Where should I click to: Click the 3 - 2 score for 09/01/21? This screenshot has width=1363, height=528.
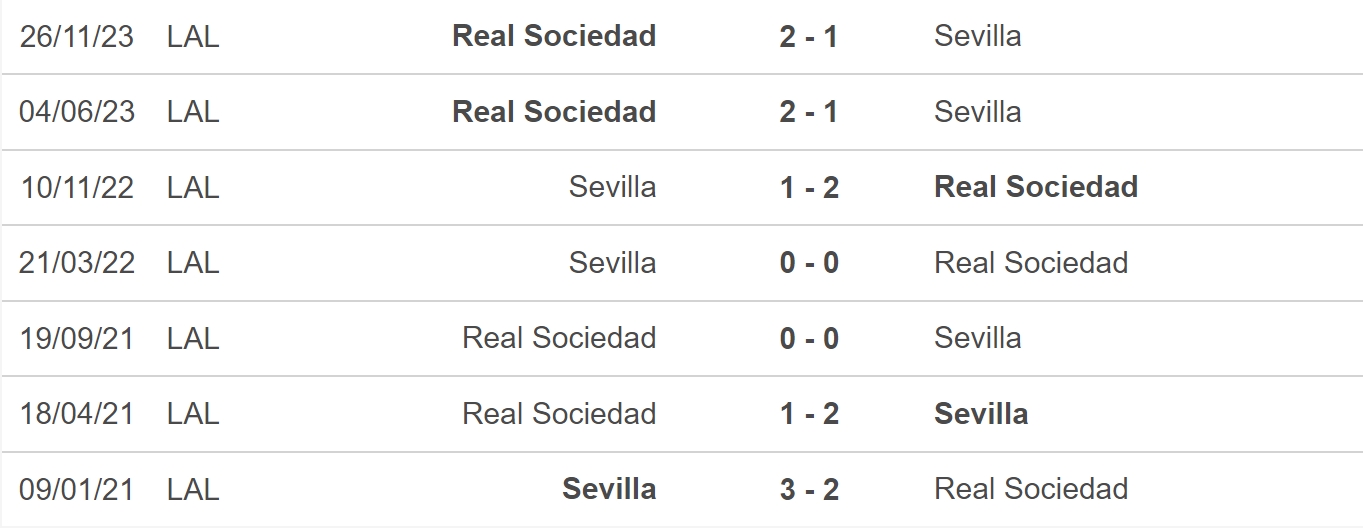(809, 489)
